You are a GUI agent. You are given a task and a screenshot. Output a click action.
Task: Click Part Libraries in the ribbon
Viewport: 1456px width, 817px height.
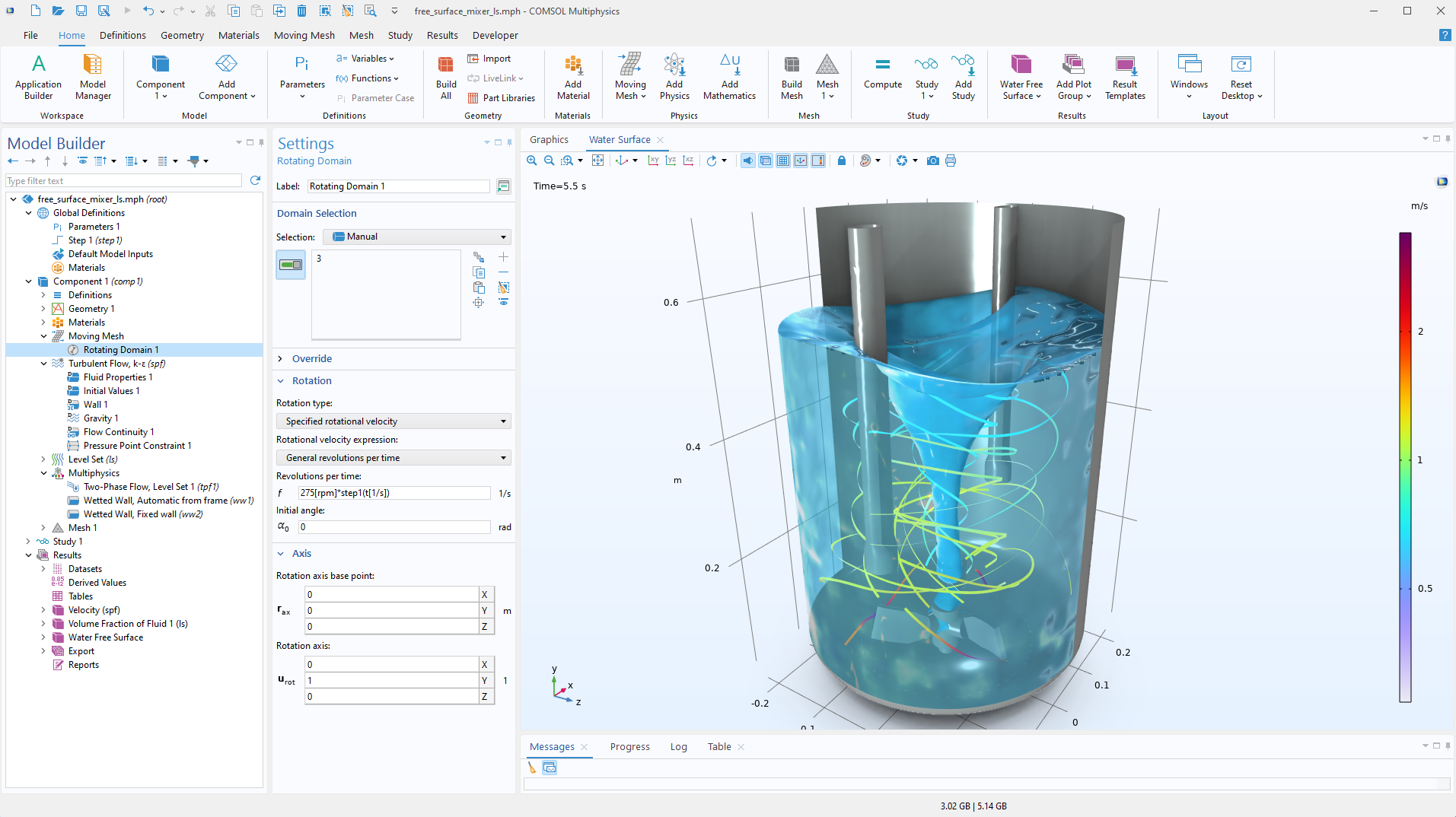pos(502,98)
